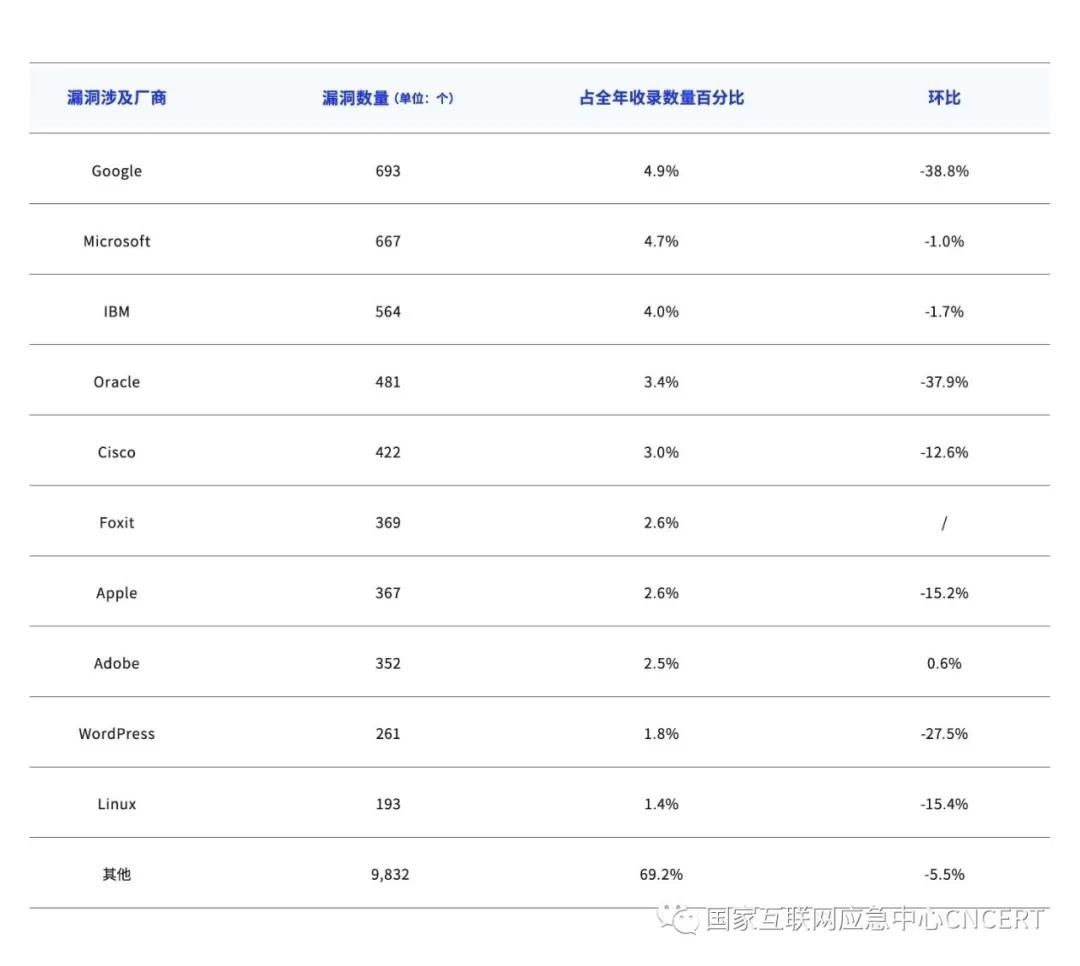Click the Linux row label

(117, 804)
